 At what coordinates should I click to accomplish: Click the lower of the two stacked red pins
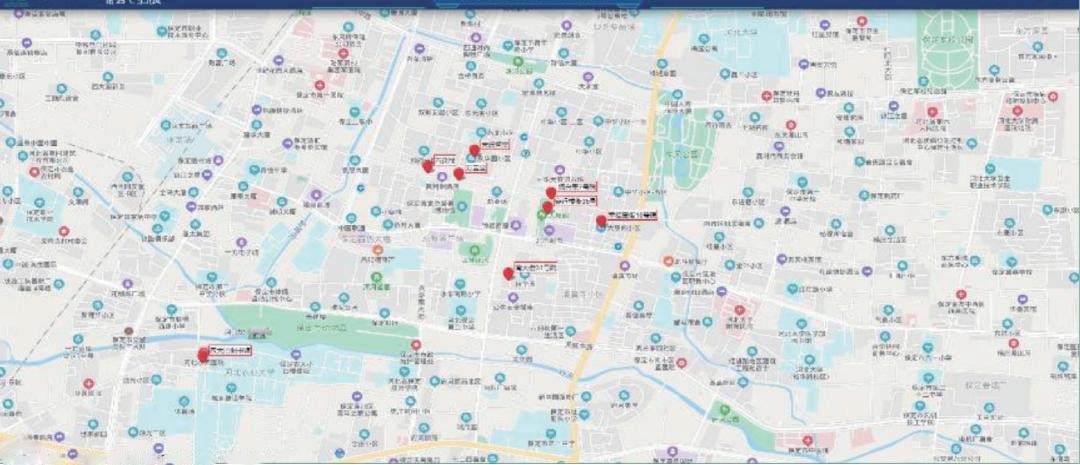coord(547,207)
